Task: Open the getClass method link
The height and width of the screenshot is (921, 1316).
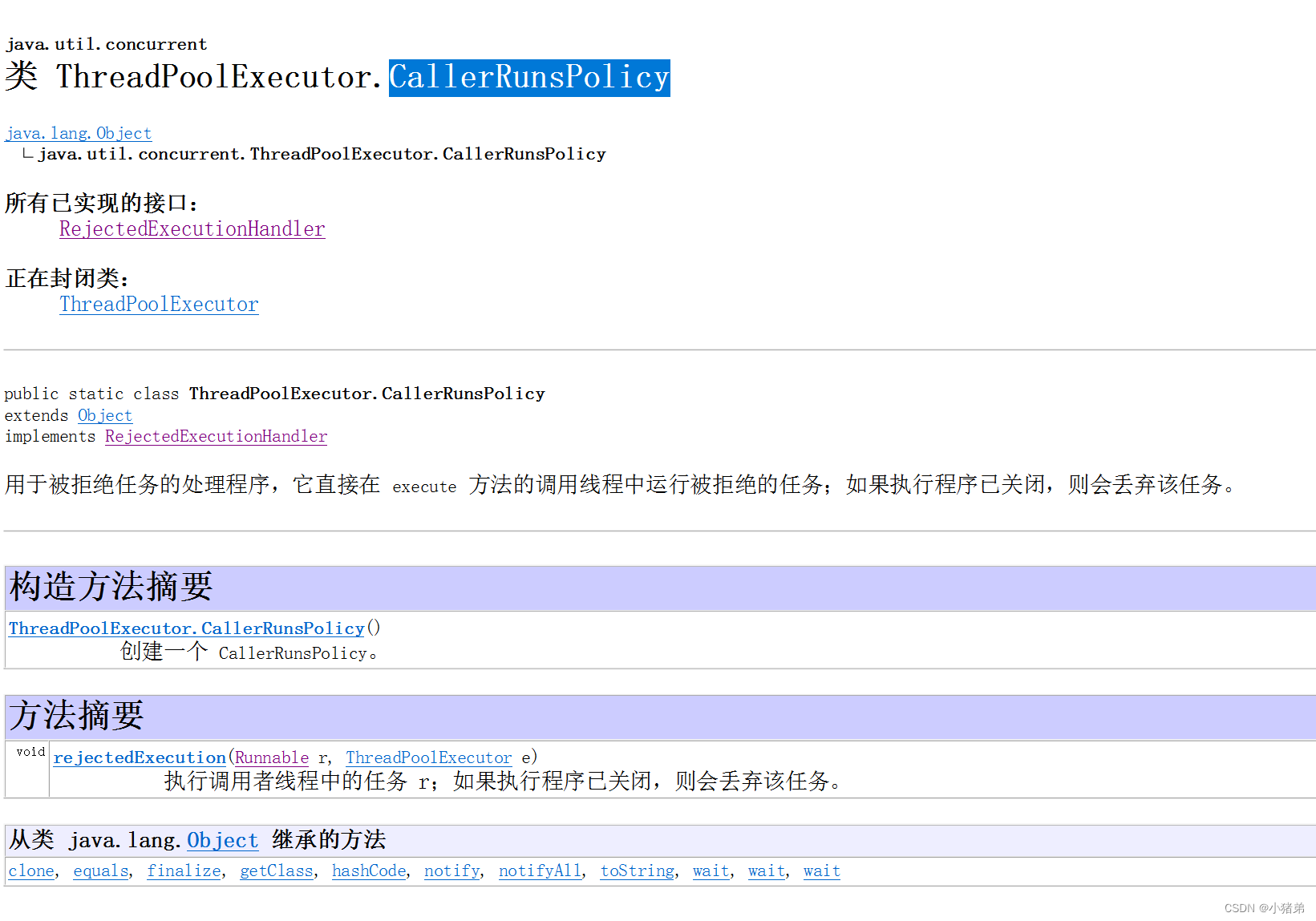Action: tap(277, 871)
